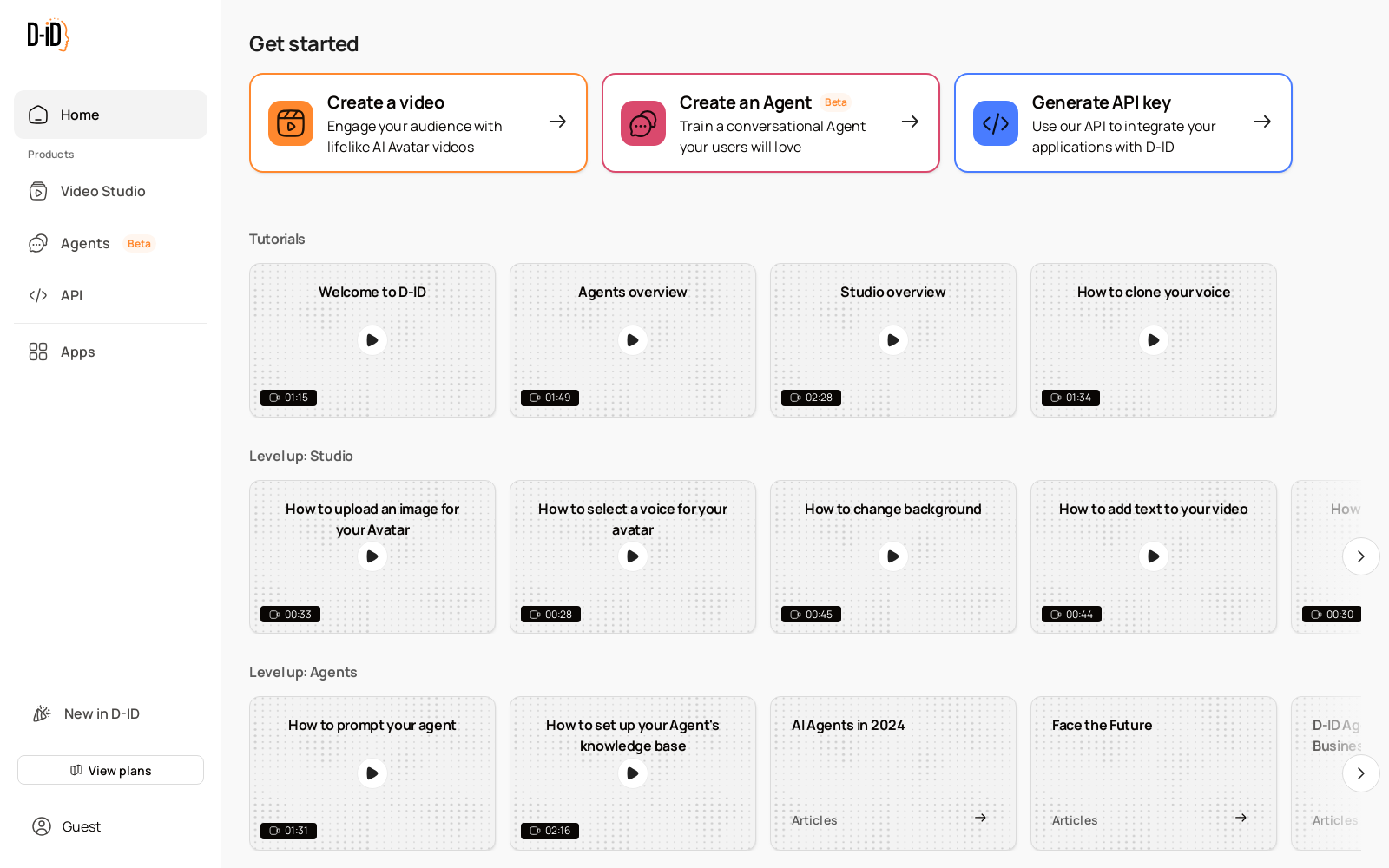Image resolution: width=1389 pixels, height=868 pixels.
Task: Click the 00:45 duration badge on background video
Action: pos(811,615)
